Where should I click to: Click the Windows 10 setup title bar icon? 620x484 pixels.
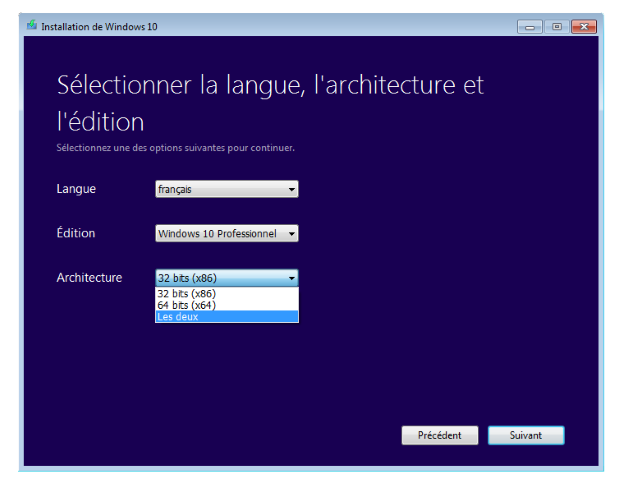(x=32, y=26)
